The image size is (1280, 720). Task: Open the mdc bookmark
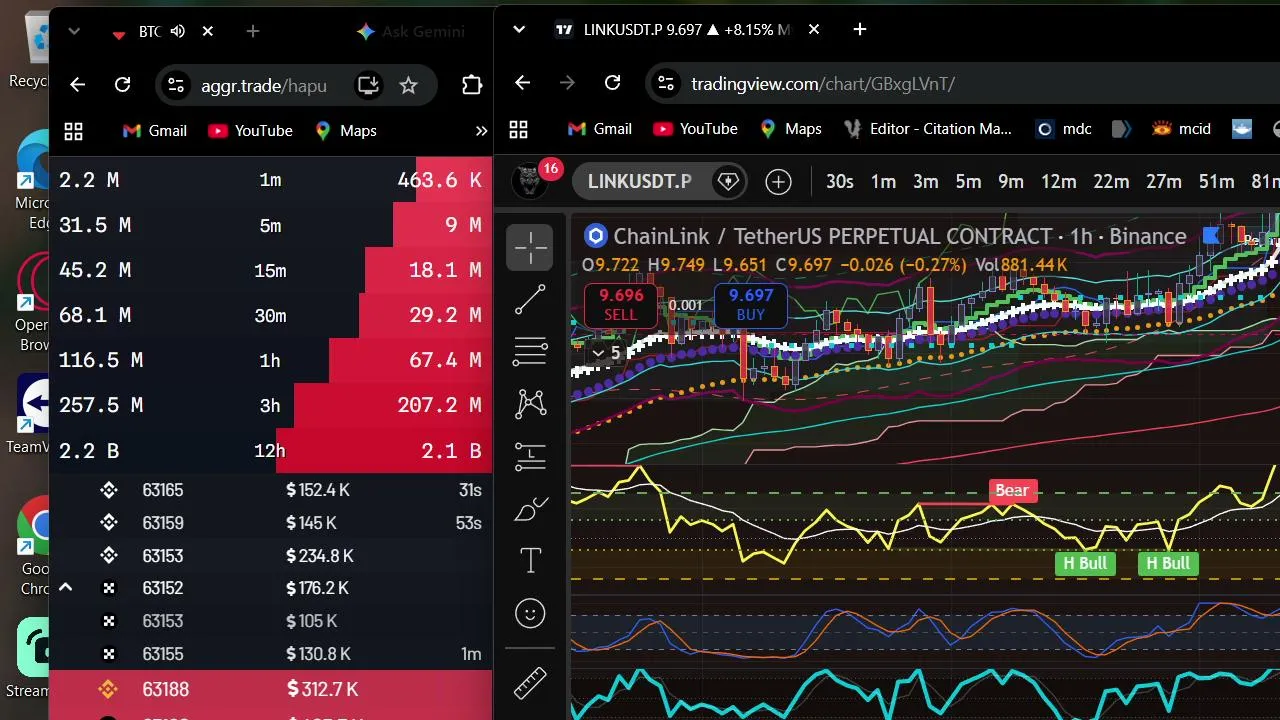point(1064,129)
